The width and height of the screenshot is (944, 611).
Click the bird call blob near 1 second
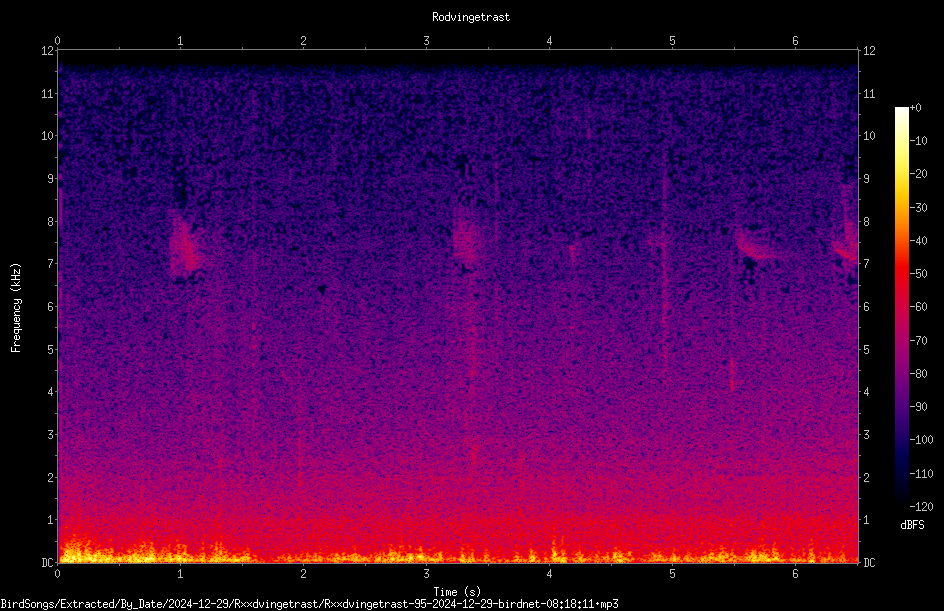[184, 246]
